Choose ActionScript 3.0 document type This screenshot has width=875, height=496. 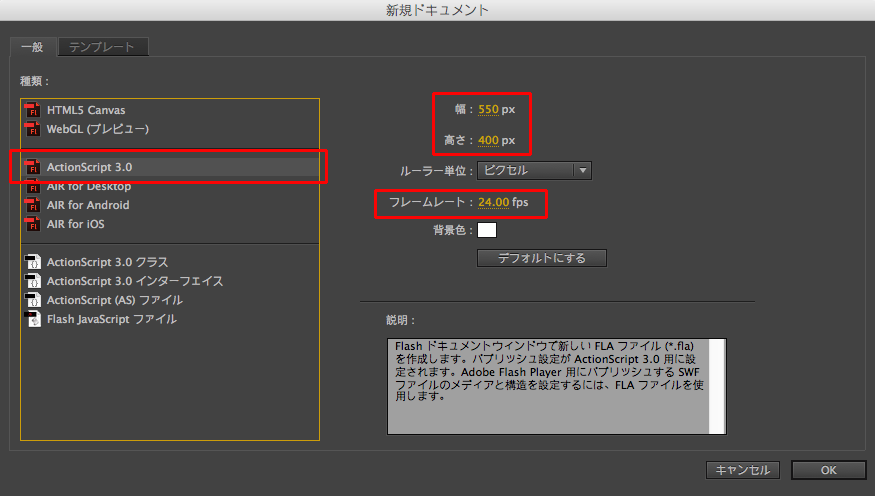[x=170, y=167]
